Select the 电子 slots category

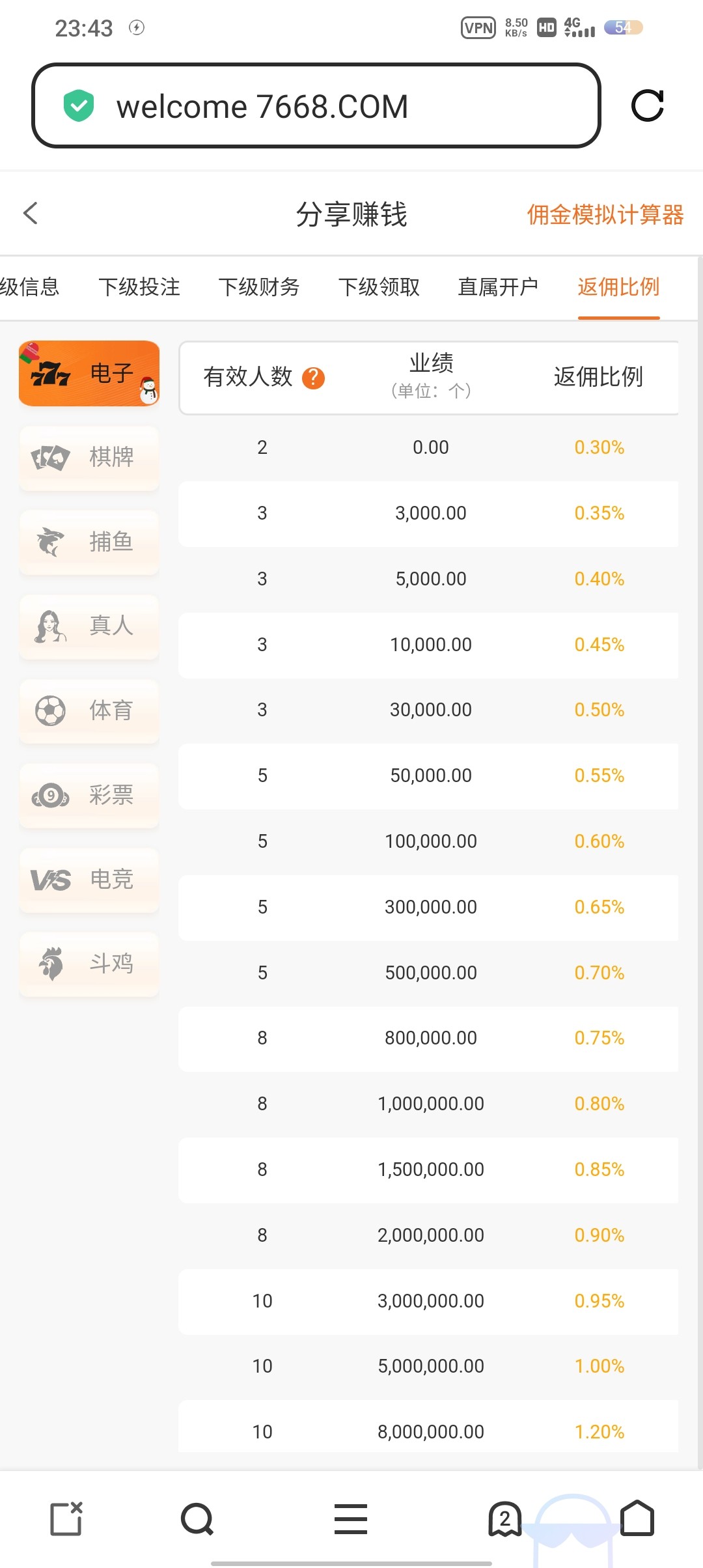(x=89, y=373)
